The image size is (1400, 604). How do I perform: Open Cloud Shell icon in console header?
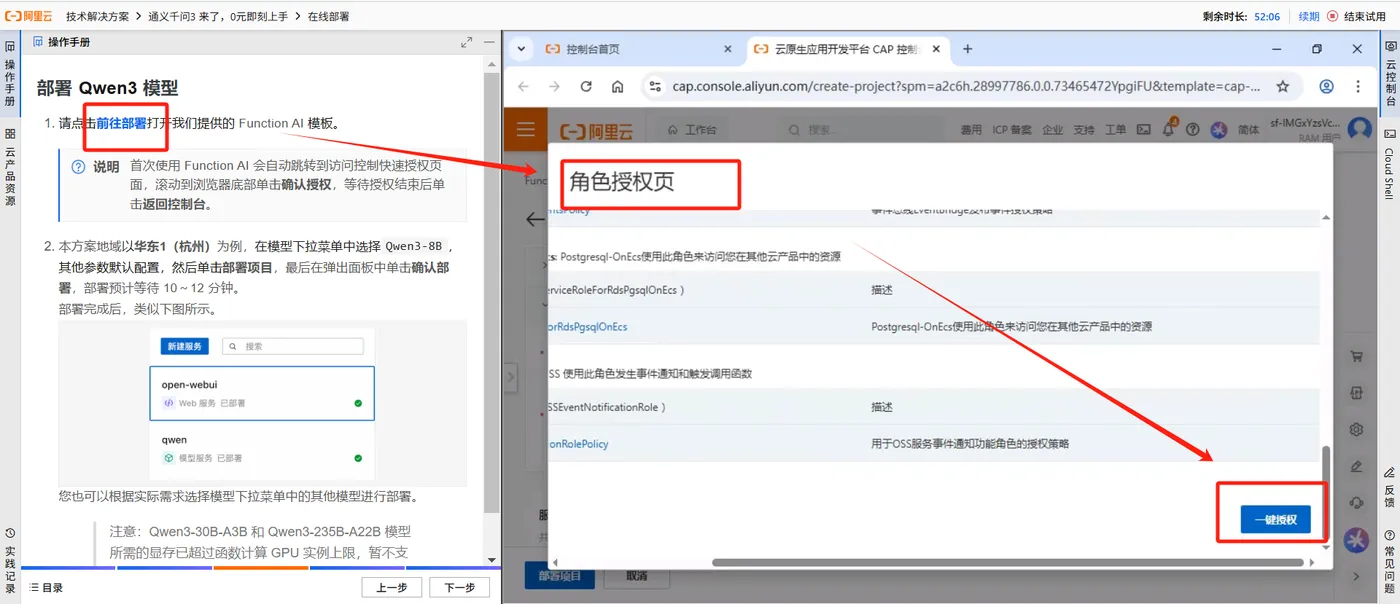coord(1143,130)
